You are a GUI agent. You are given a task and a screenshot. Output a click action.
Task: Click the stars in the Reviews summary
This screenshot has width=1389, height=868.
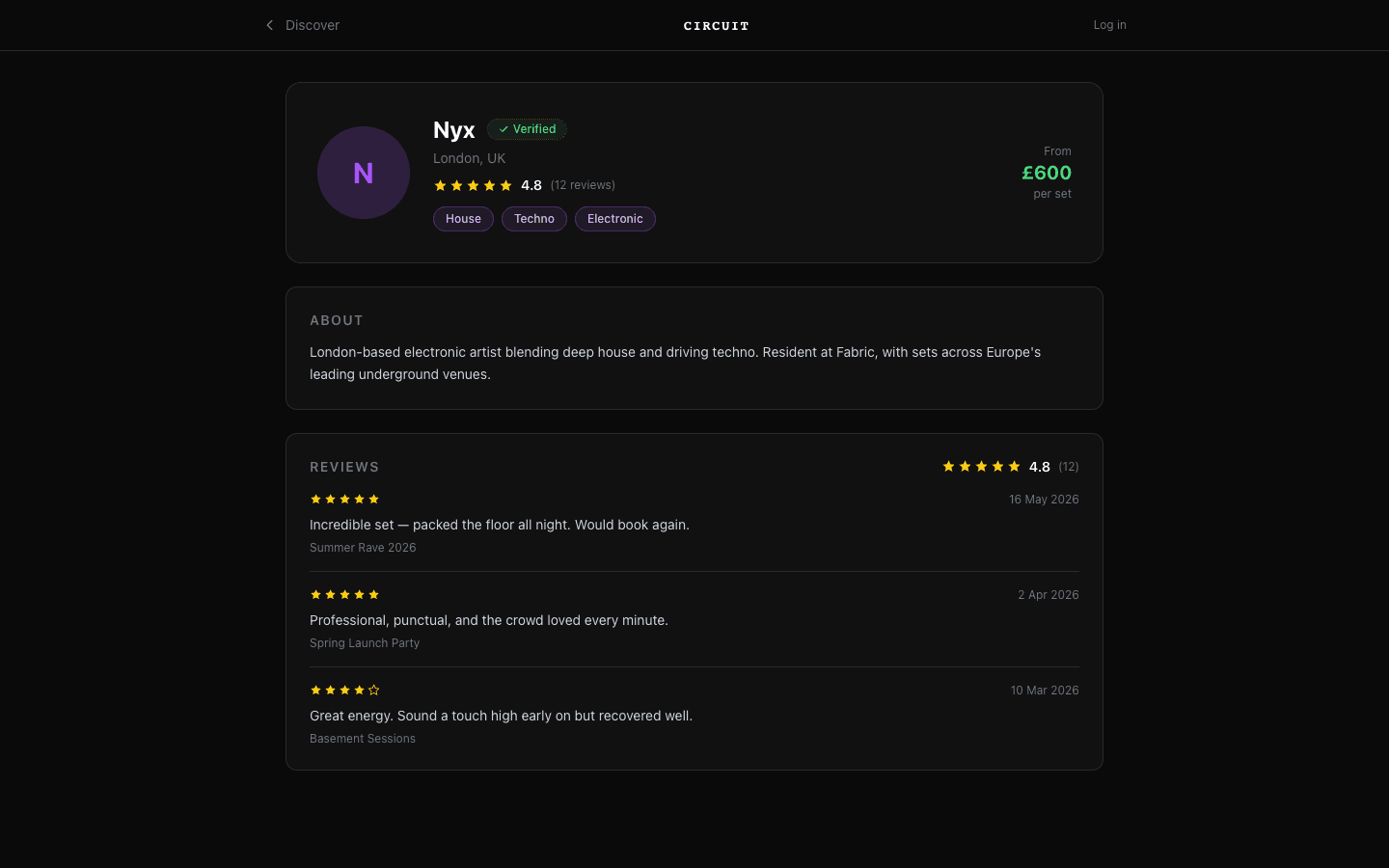(981, 467)
